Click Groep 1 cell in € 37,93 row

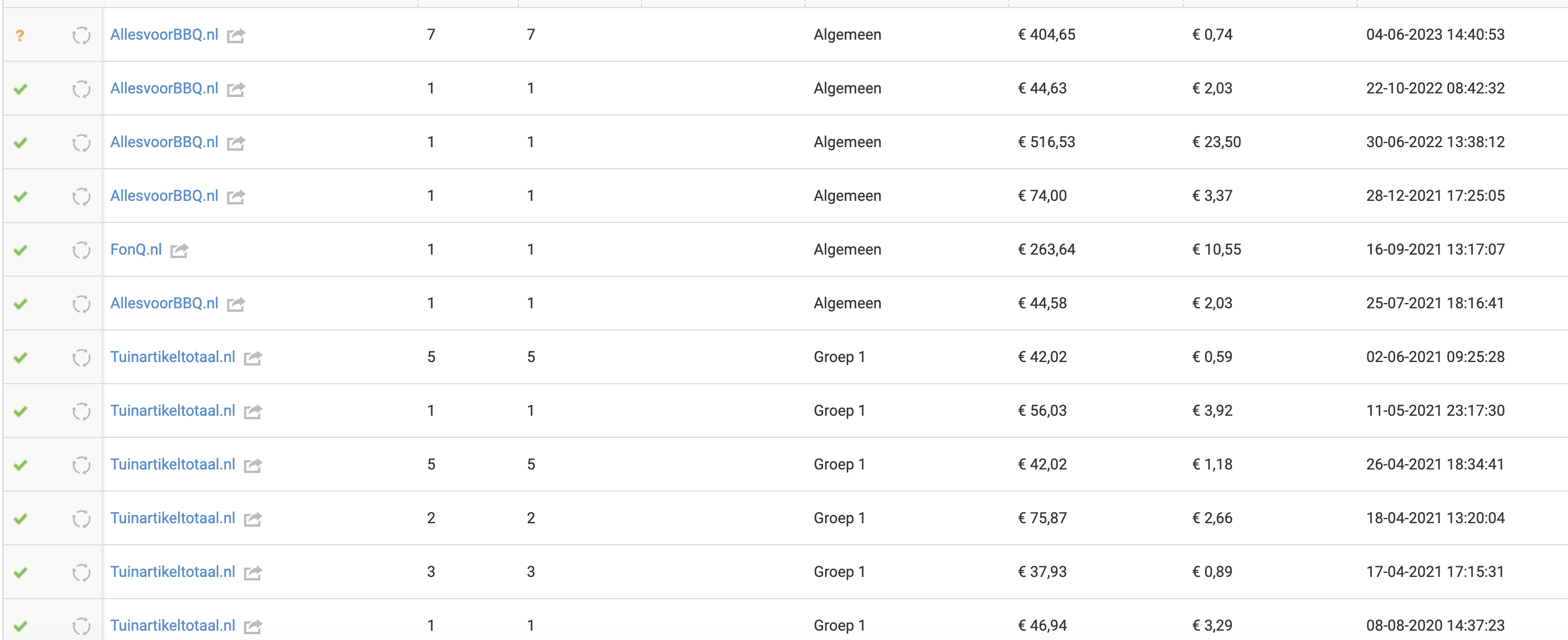click(x=839, y=572)
